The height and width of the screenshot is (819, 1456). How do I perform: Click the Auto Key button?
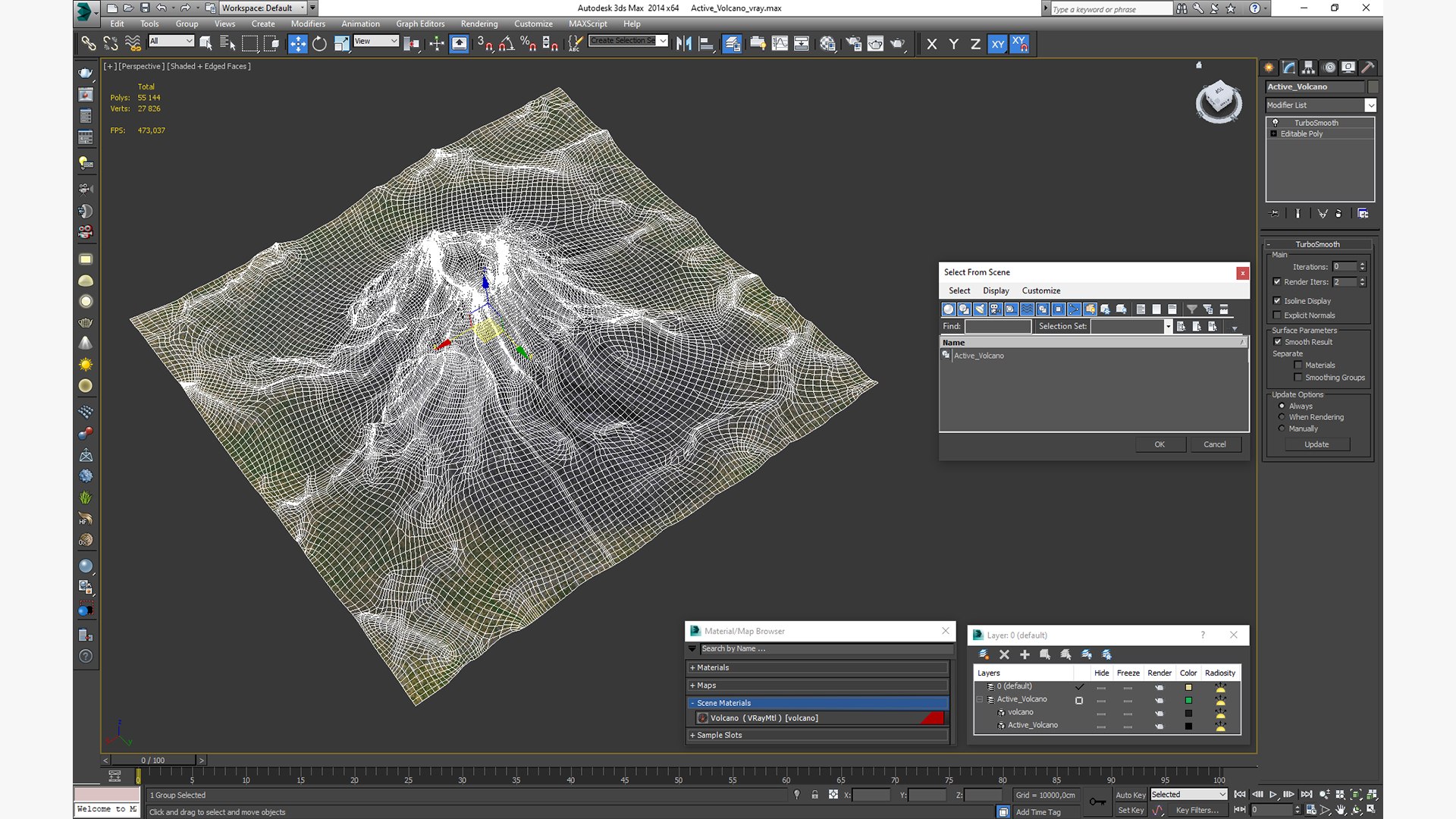coord(1130,795)
